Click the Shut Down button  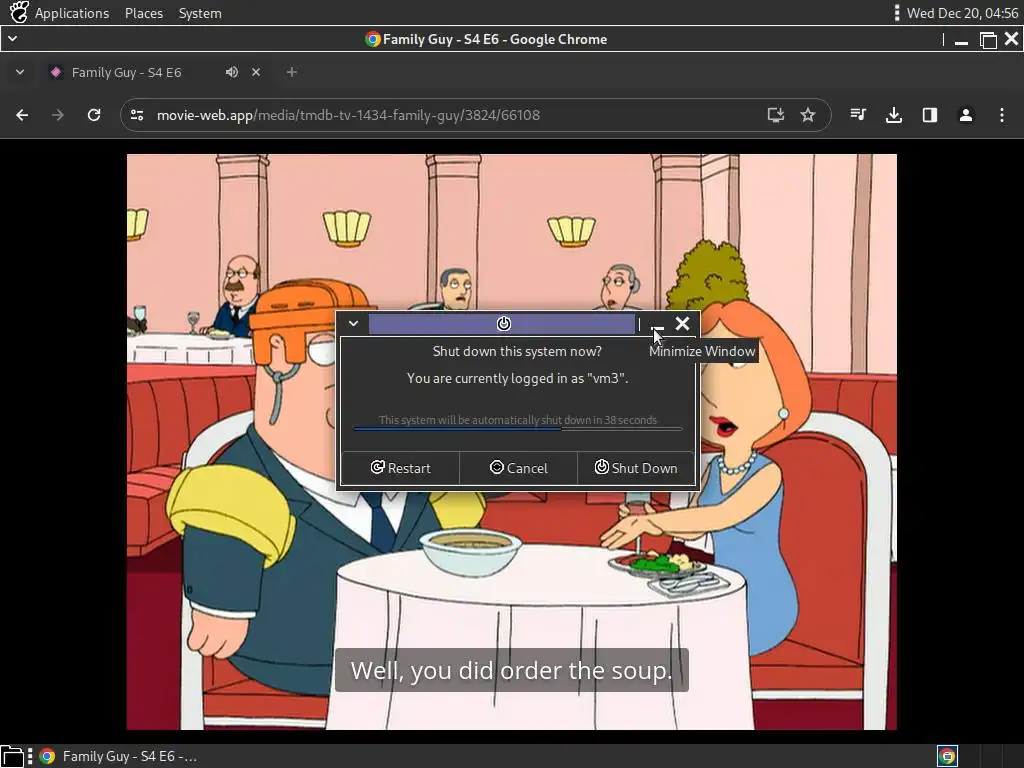635,468
